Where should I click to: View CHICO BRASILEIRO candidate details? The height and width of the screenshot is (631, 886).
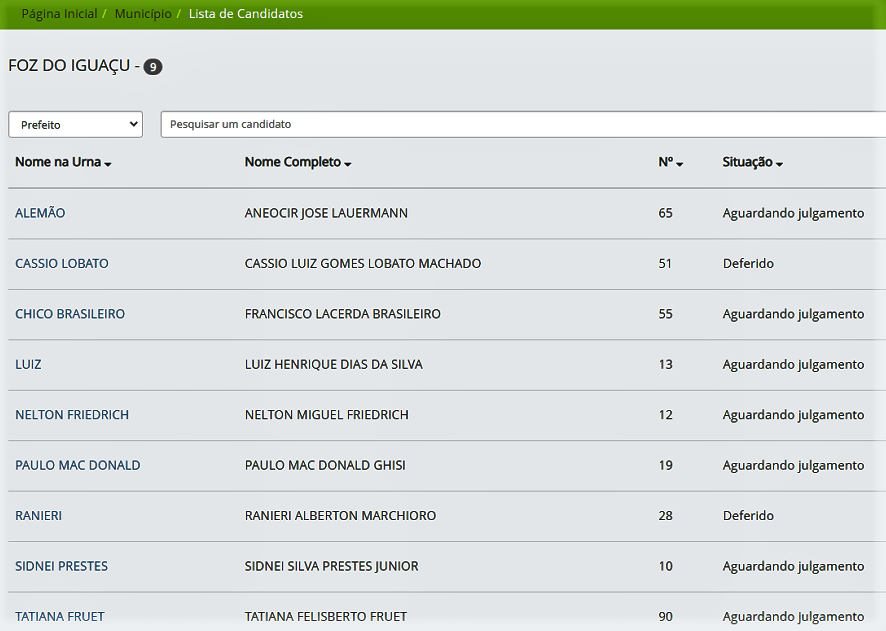tap(70, 314)
